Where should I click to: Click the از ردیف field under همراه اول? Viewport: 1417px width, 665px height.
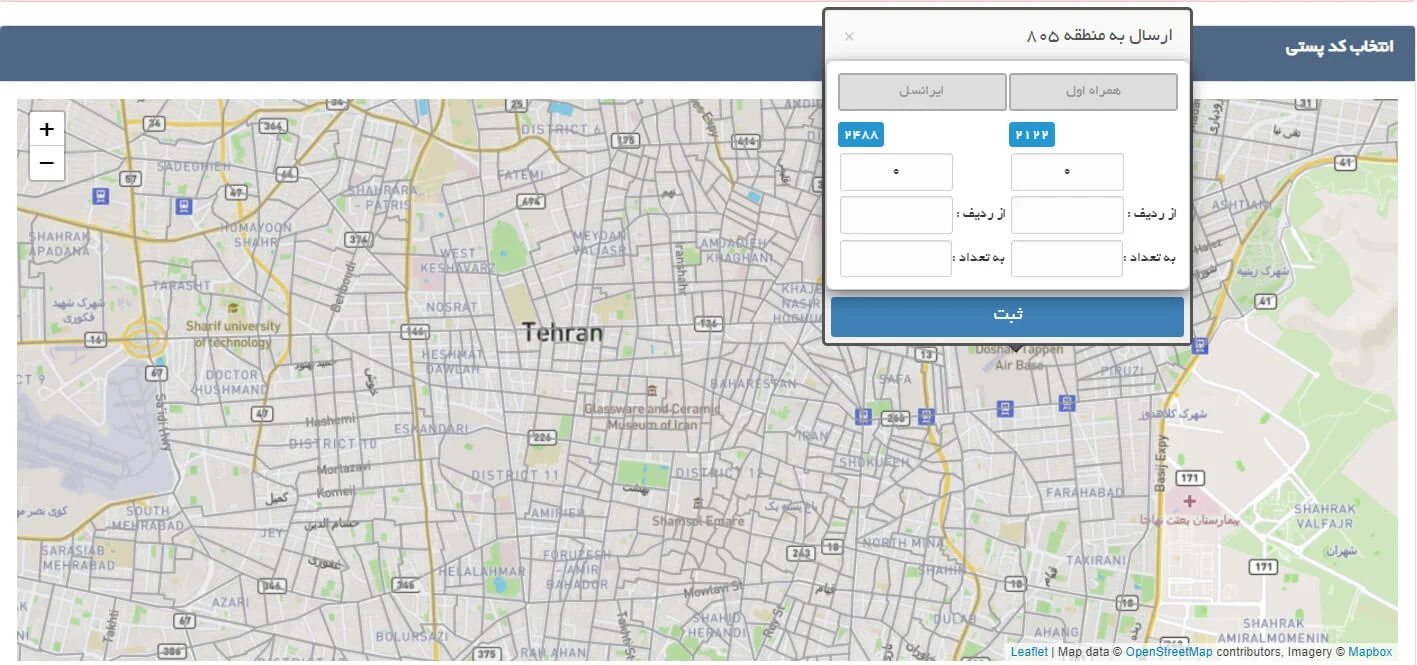click(1067, 215)
